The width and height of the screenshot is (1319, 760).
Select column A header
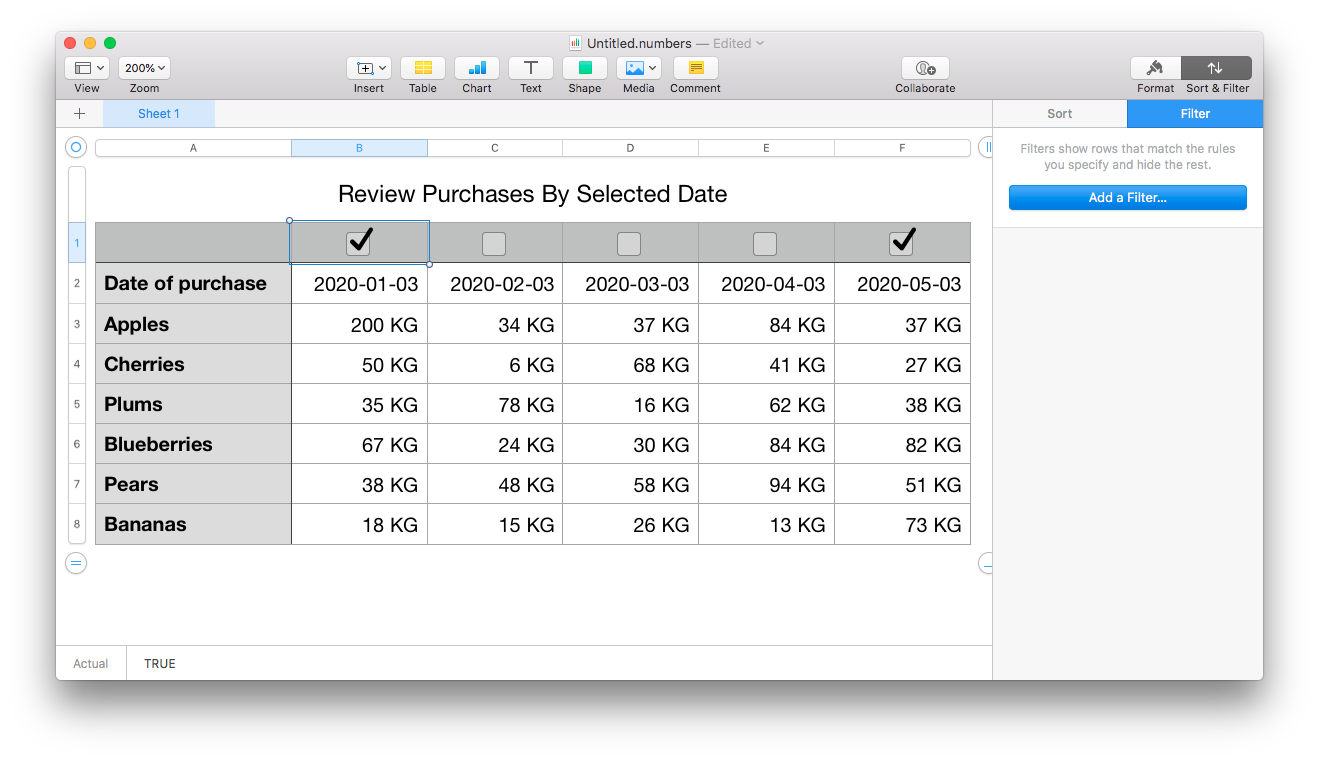coord(194,148)
